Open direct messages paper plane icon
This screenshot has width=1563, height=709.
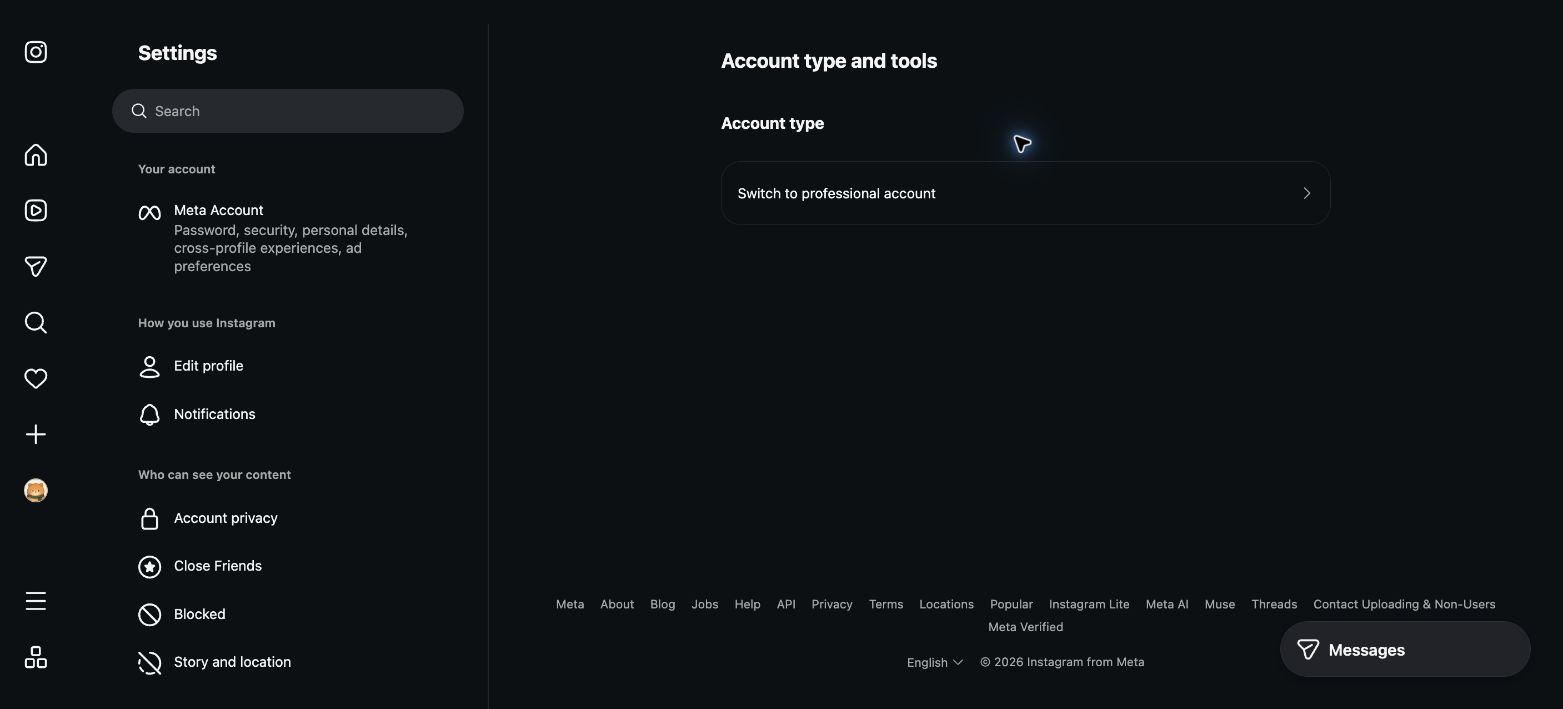tap(36, 266)
